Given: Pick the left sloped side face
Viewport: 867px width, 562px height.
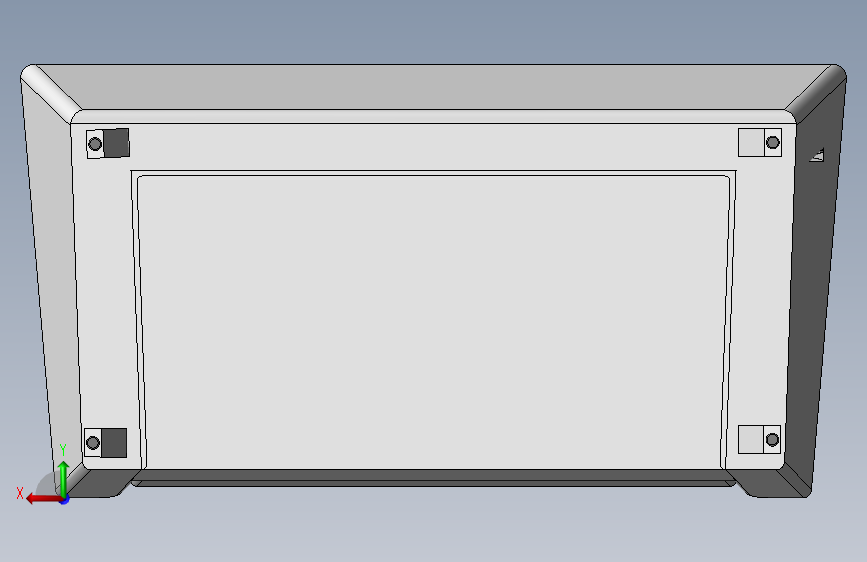Looking at the screenshot, I should point(51,277).
